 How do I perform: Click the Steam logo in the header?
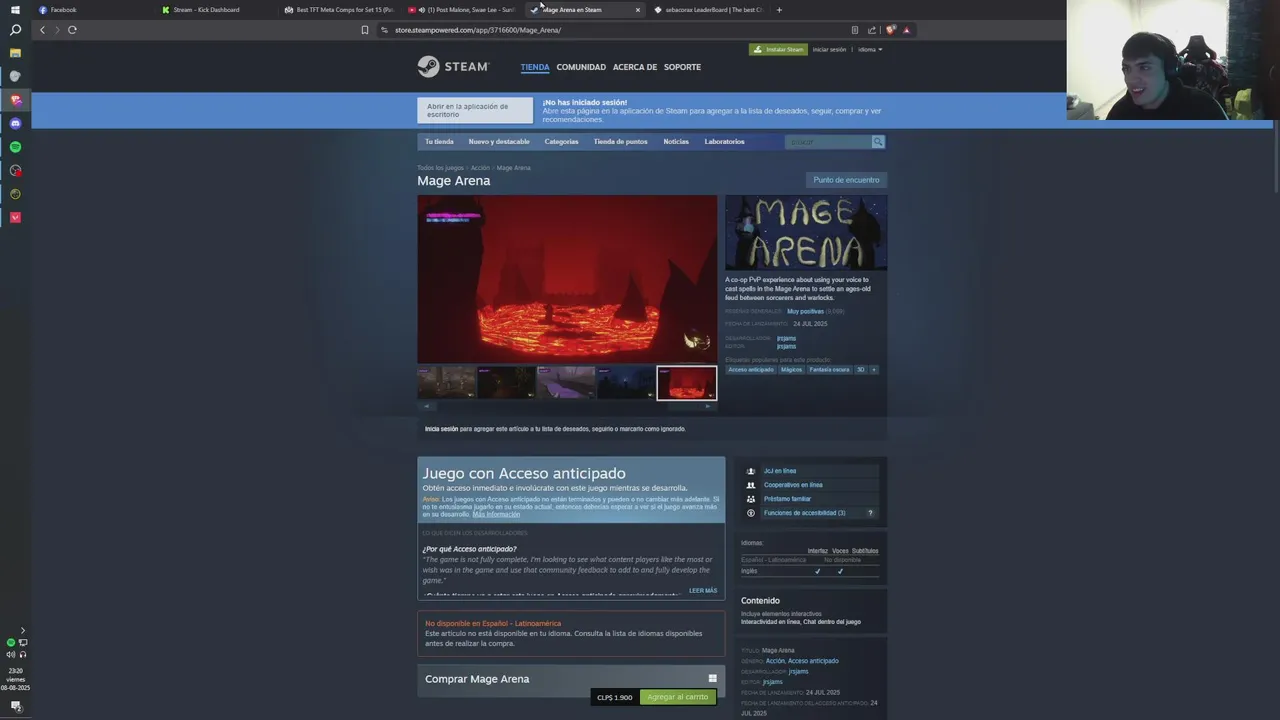pos(453,67)
